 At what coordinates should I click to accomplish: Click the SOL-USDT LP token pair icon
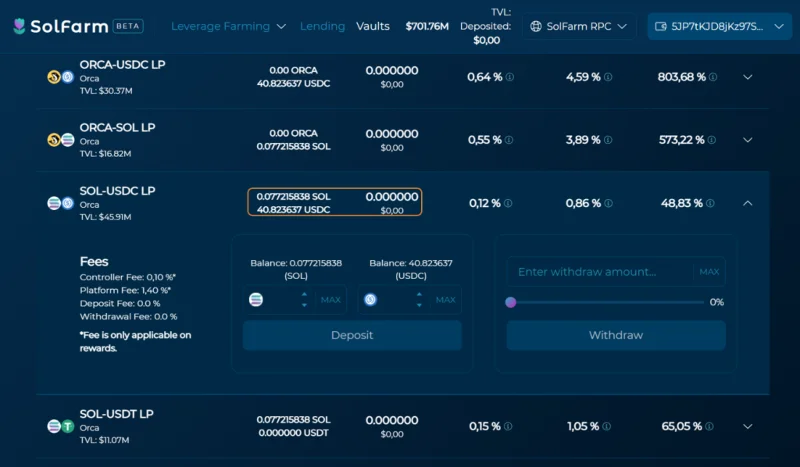(61, 426)
